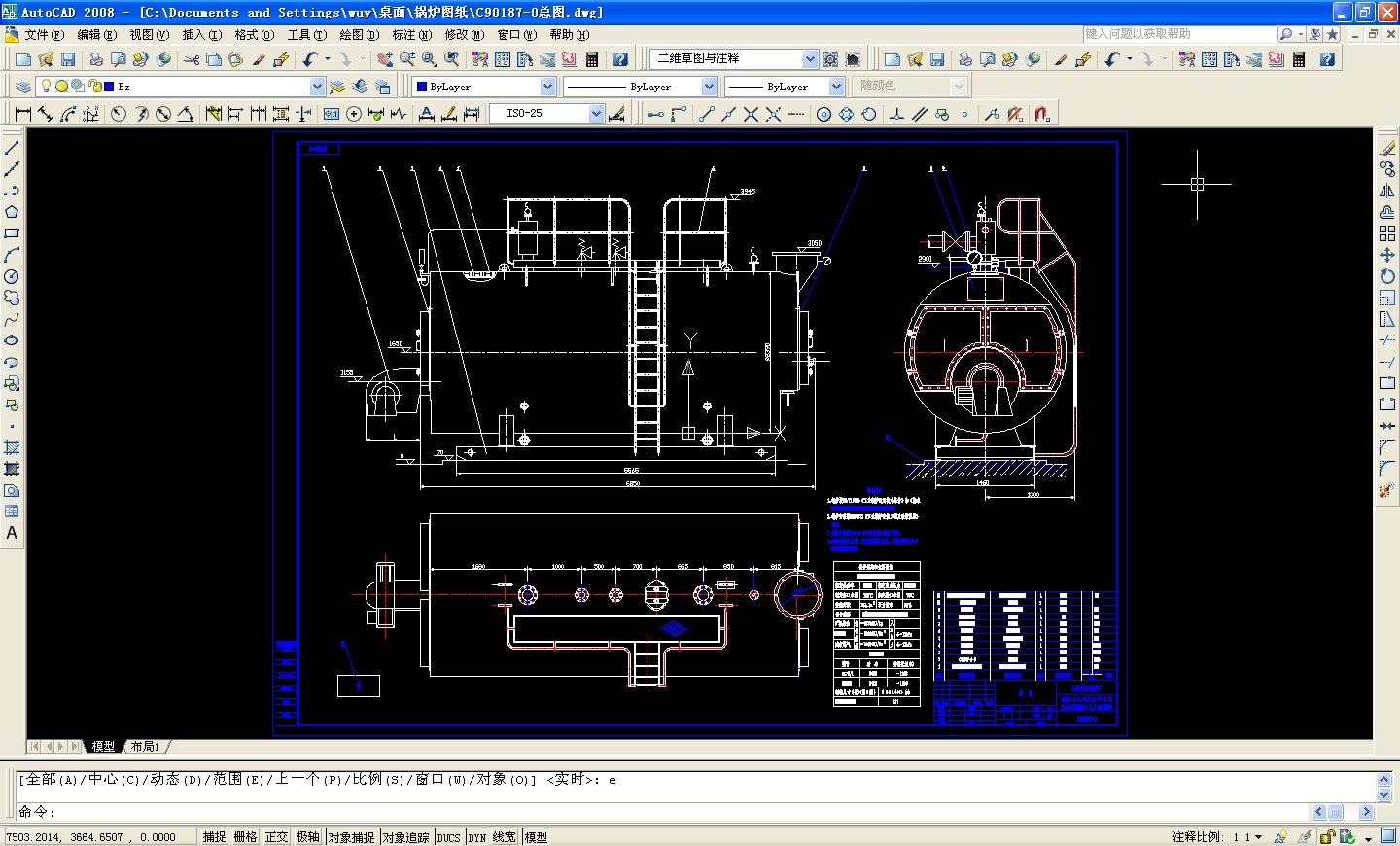This screenshot has width=1400, height=846.
Task: Click the Linear Dimension icon
Action: pos(23,114)
